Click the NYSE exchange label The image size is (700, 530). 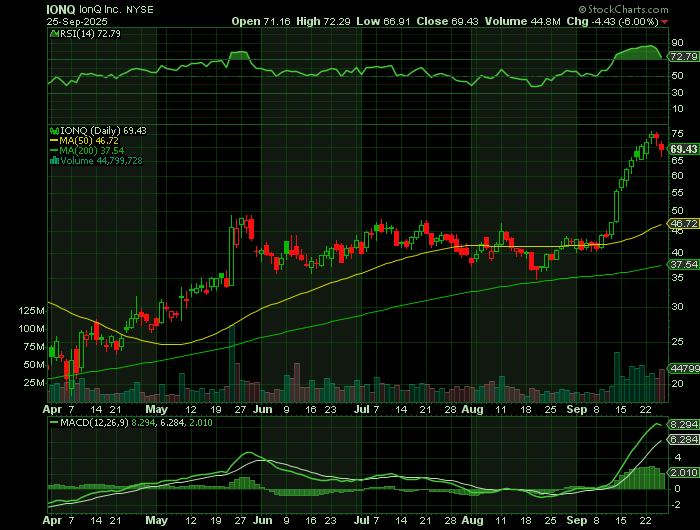[x=140, y=9]
